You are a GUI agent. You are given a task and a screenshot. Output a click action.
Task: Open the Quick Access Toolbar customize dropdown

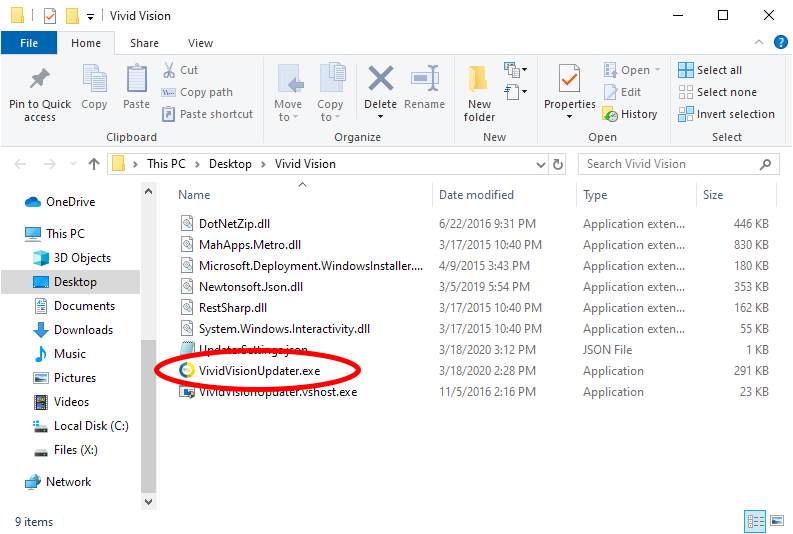click(91, 17)
